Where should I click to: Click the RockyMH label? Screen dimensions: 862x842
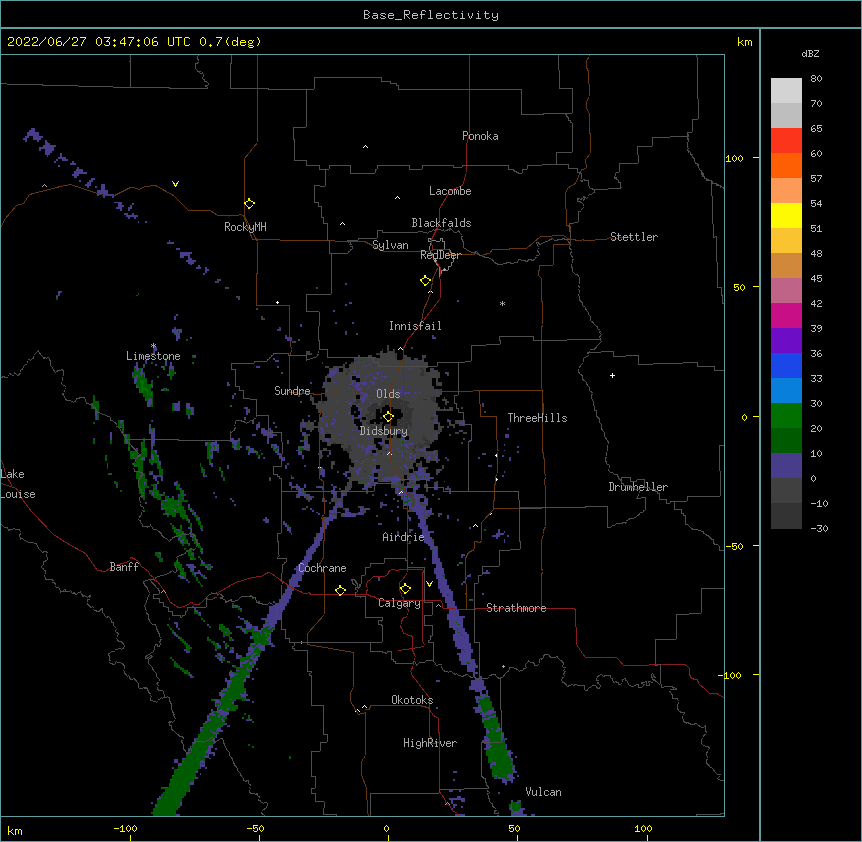[x=245, y=227]
